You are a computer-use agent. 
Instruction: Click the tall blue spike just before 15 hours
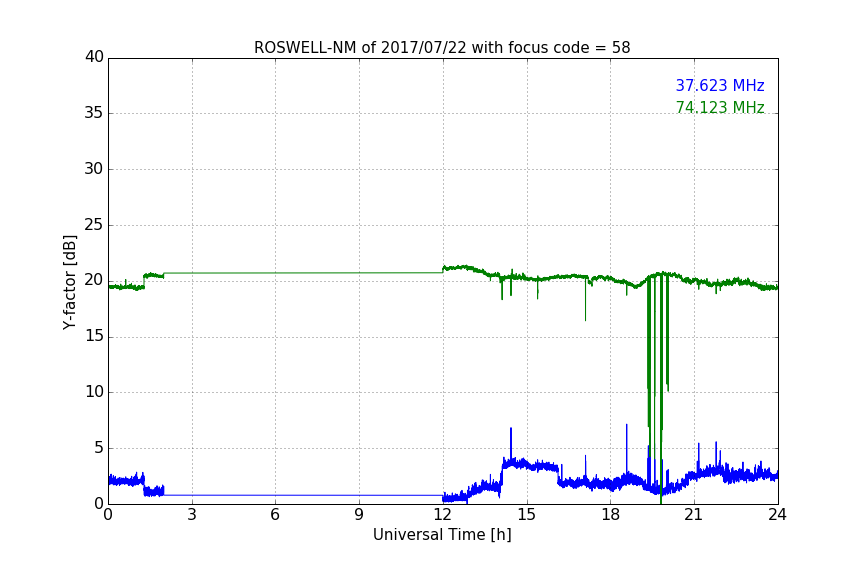click(511, 444)
